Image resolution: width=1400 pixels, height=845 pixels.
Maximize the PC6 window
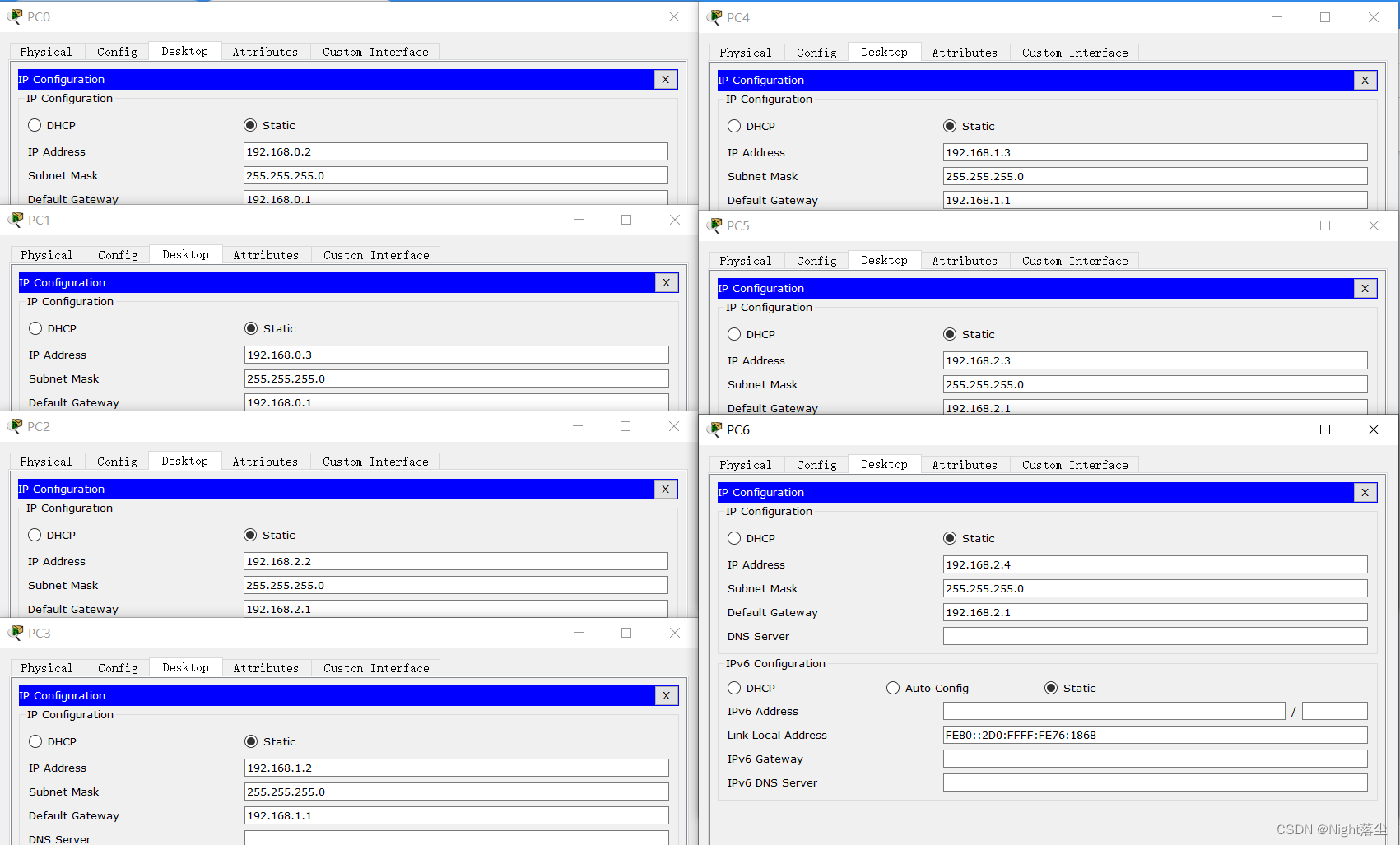pyautogui.click(x=1325, y=429)
